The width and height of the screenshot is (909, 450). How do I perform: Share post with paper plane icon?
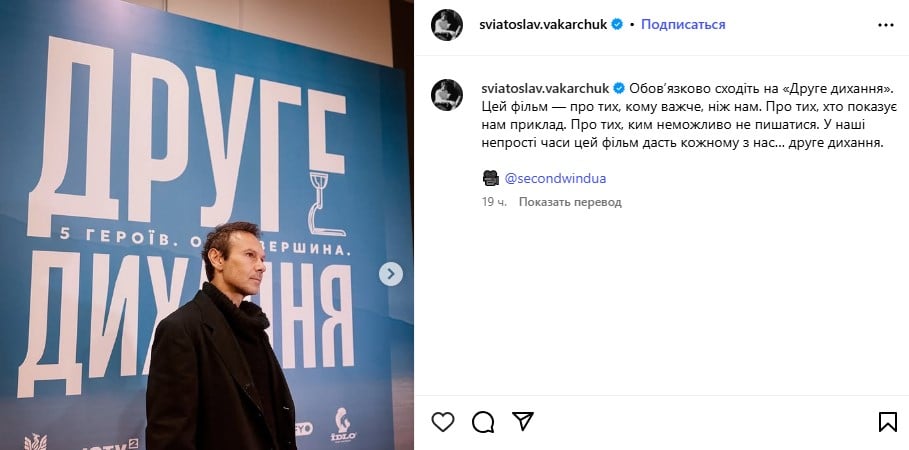pyautogui.click(x=522, y=421)
